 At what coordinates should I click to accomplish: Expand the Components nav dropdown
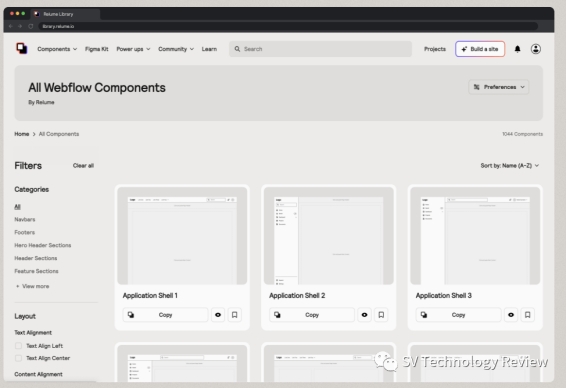coord(57,49)
